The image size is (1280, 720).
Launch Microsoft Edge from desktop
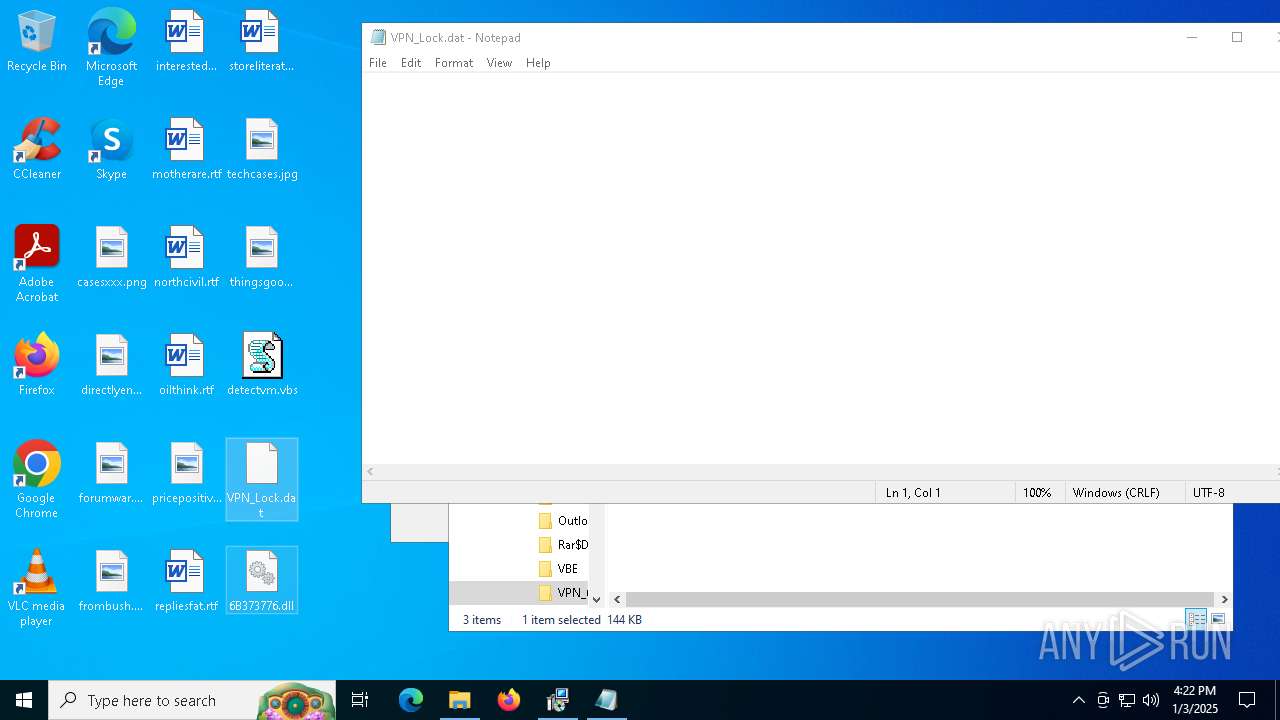(111, 48)
